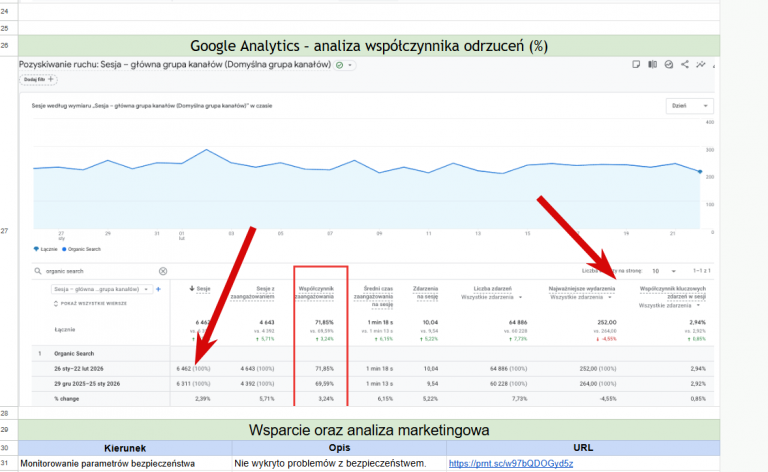Click the green verified status icon beside report title
Screen dimensions: 768x472
pyautogui.click(x=339, y=65)
